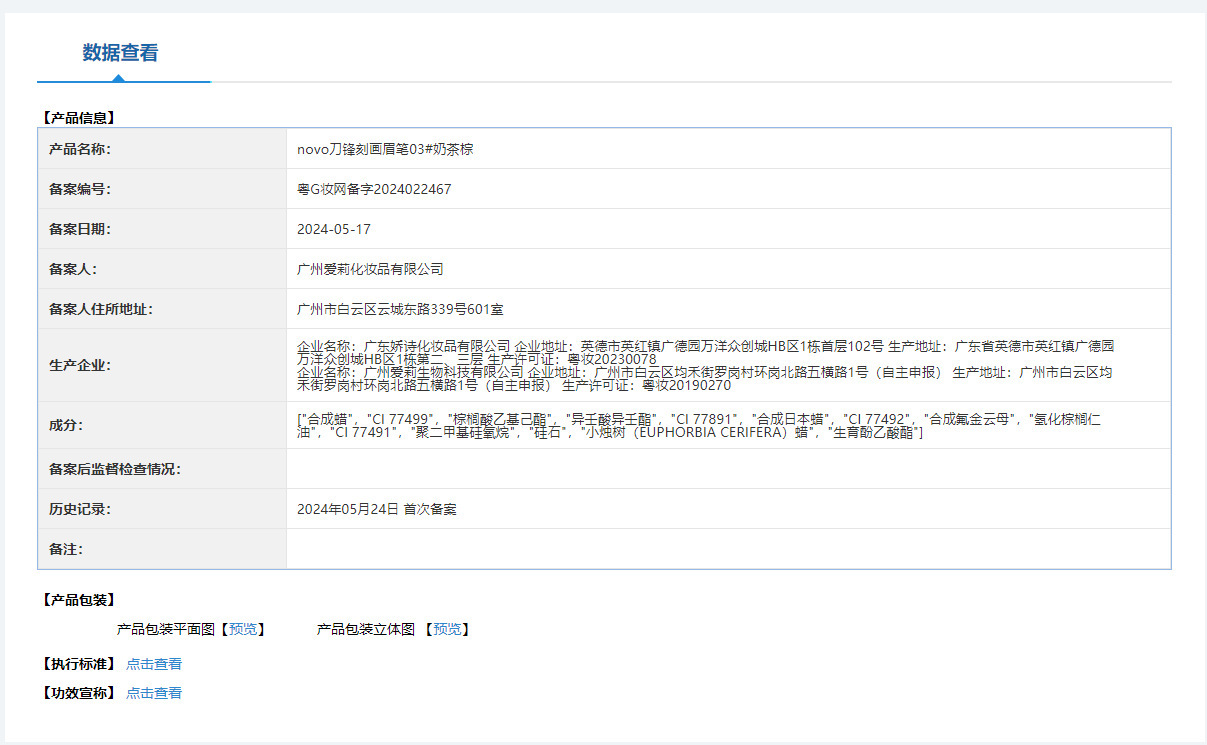Click the 产品包装立体图 label
The height and width of the screenshot is (745, 1207).
tap(366, 629)
